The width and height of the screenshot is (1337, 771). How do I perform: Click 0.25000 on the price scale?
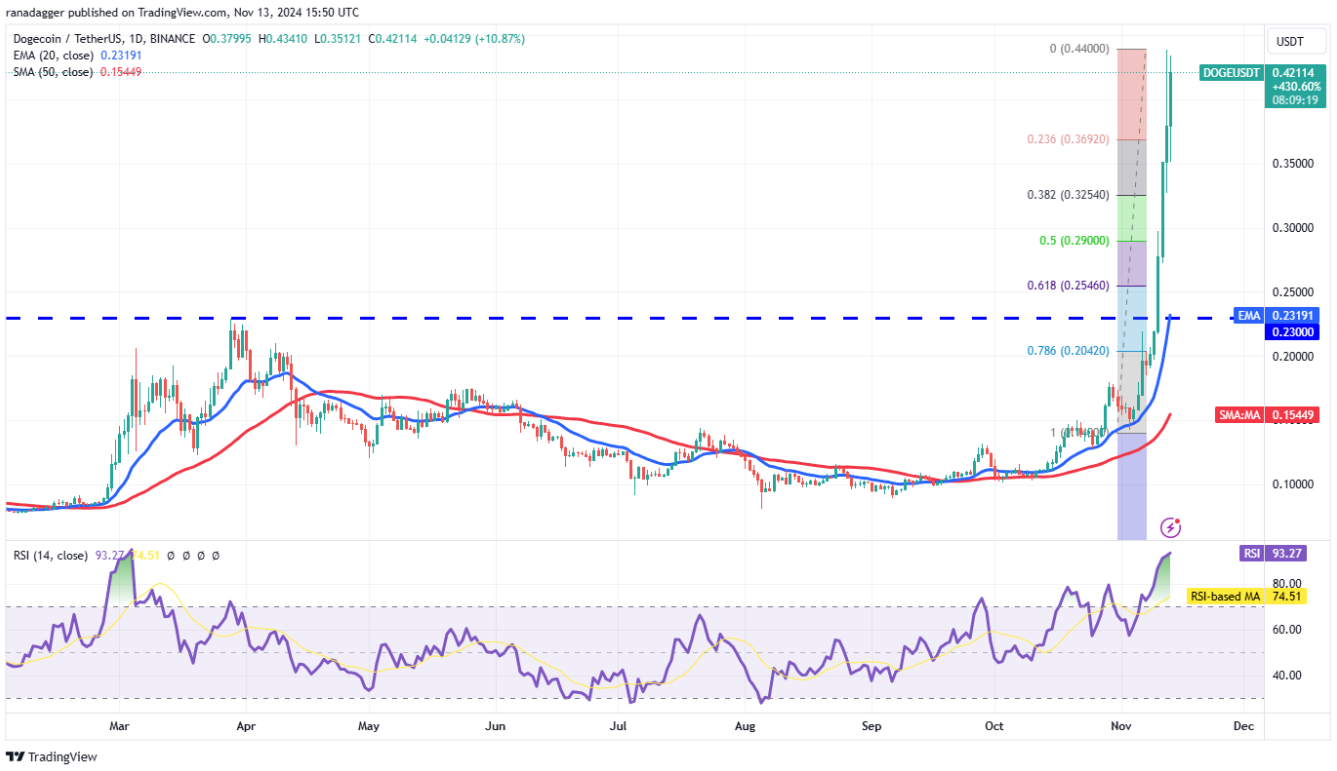[1291, 292]
